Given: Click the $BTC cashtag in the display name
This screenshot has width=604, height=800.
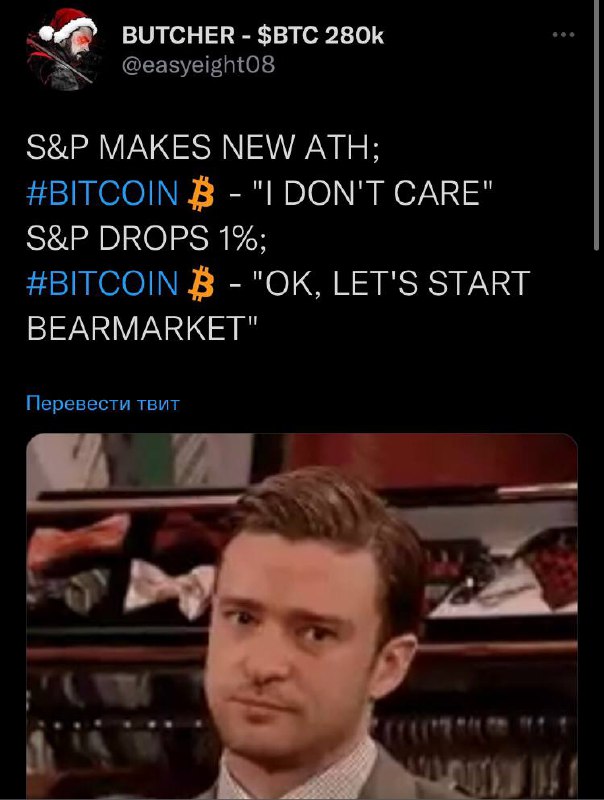Looking at the screenshot, I should (288, 35).
